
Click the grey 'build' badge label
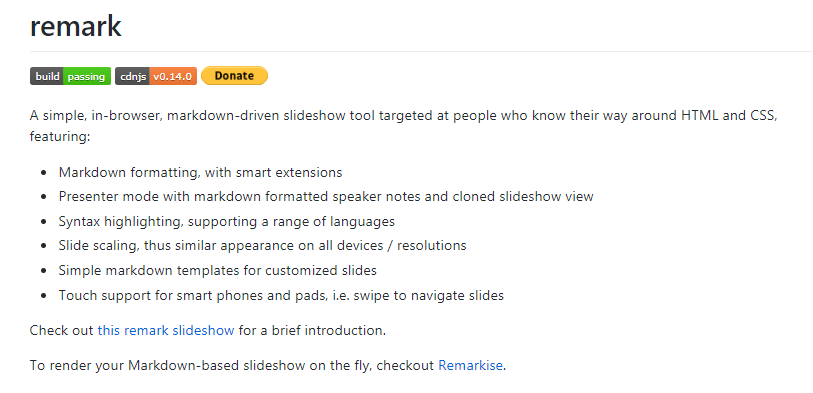click(47, 76)
